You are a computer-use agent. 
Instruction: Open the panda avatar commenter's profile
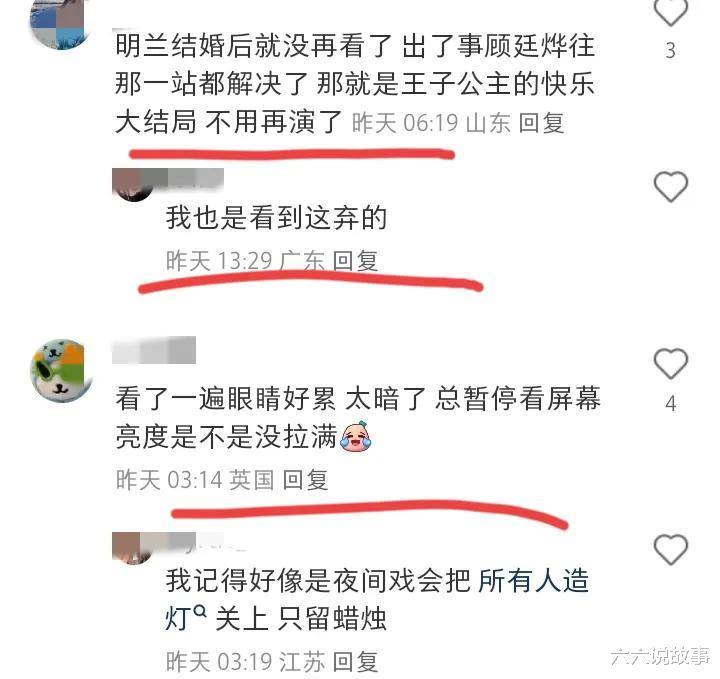click(60, 370)
